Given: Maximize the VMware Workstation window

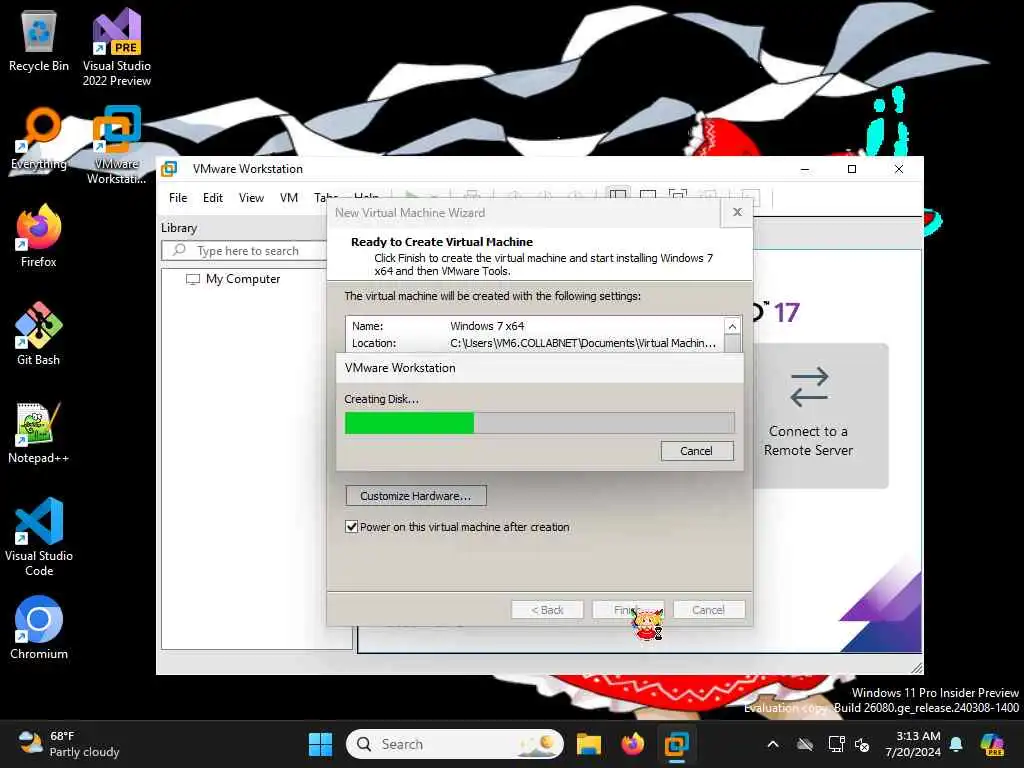Looking at the screenshot, I should 852,169.
